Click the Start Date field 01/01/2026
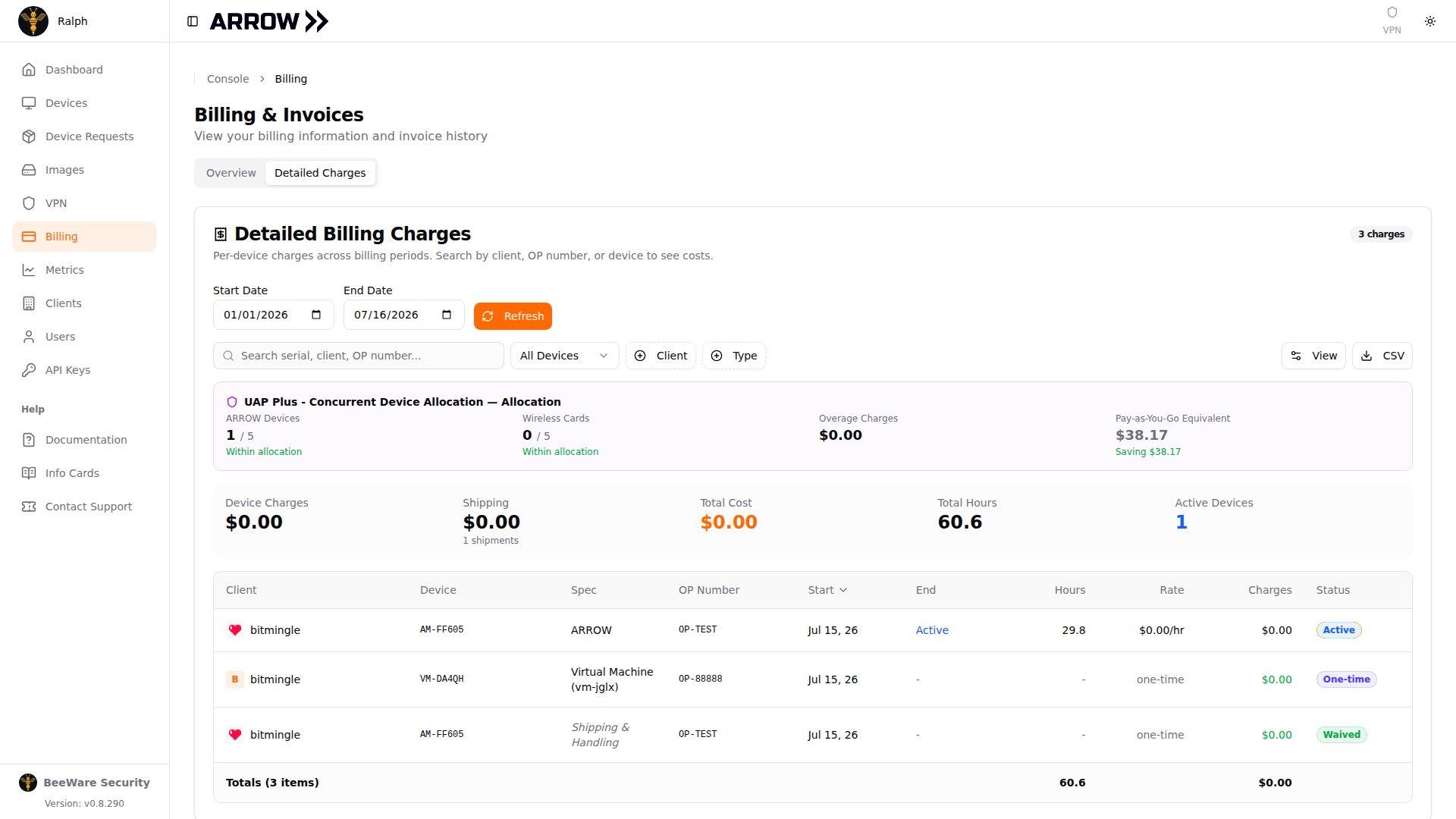The image size is (1456, 819). (273, 315)
